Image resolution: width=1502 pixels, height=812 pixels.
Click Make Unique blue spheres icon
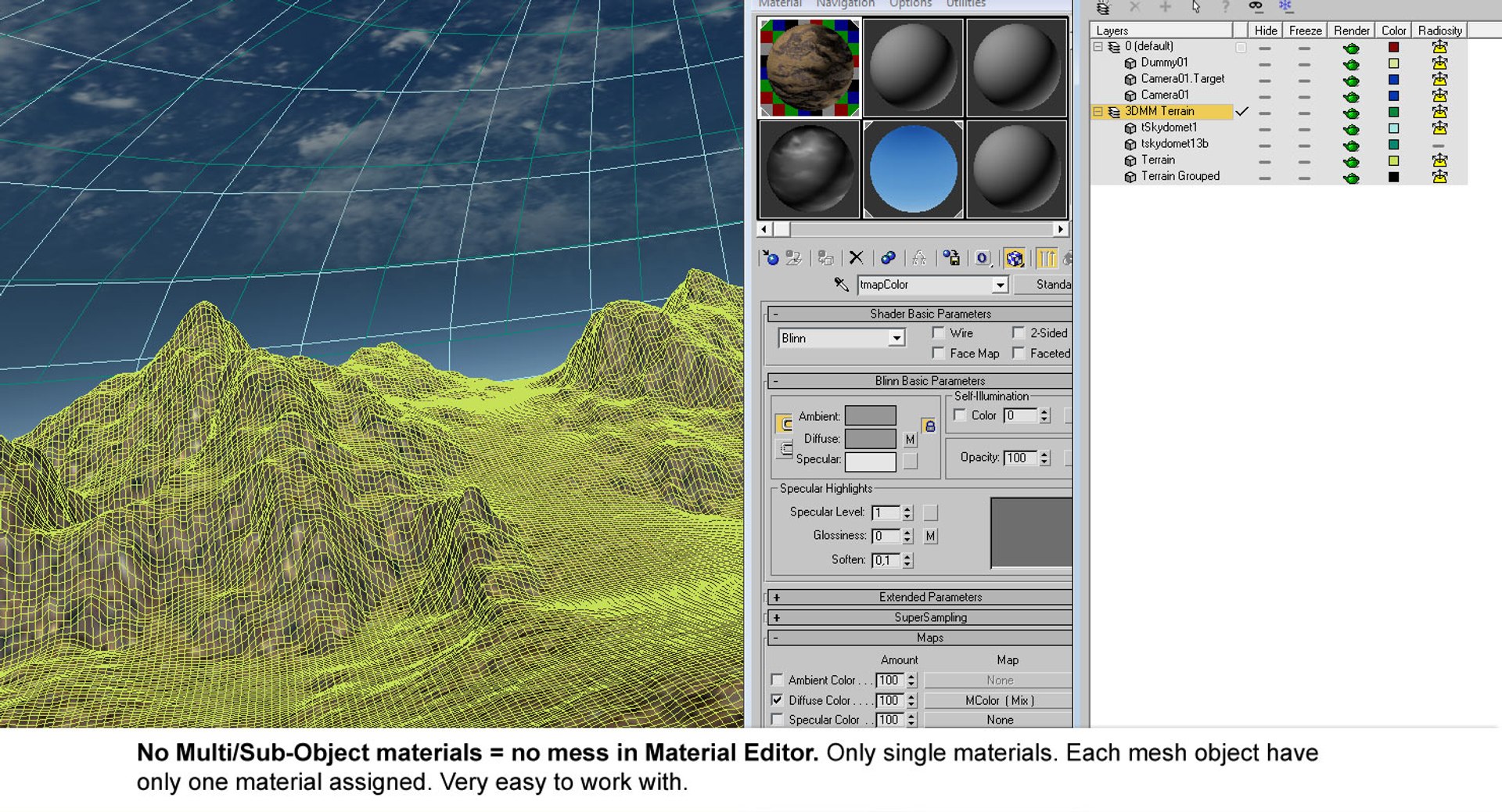888,258
